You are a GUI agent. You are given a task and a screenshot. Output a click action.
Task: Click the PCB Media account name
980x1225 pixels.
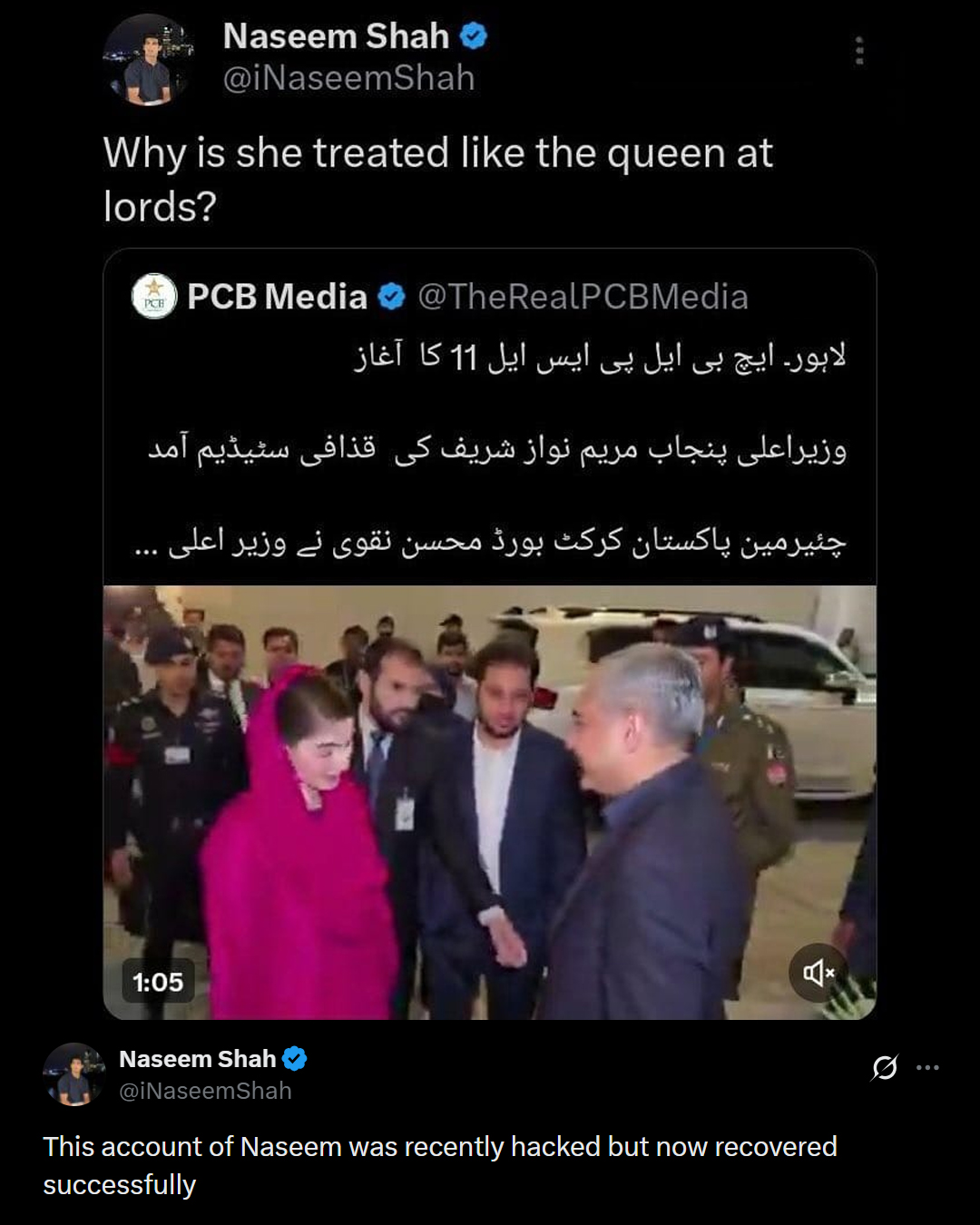(x=277, y=297)
